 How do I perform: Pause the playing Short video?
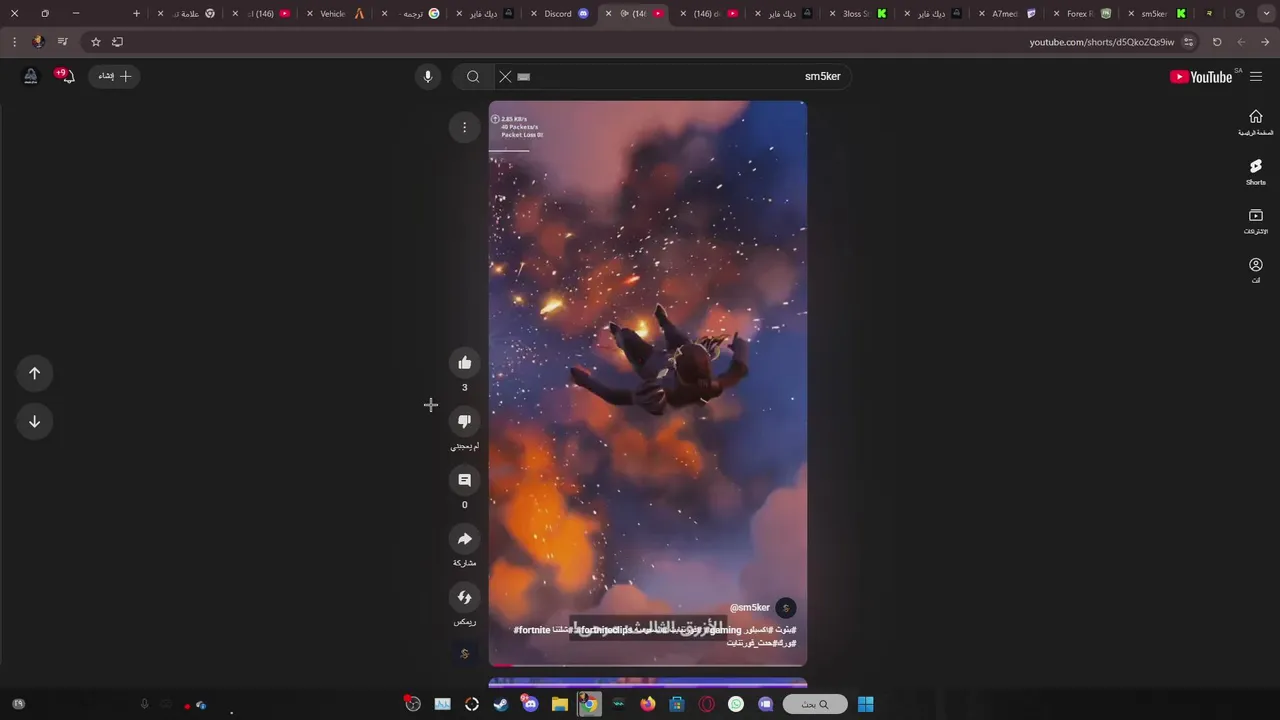648,383
